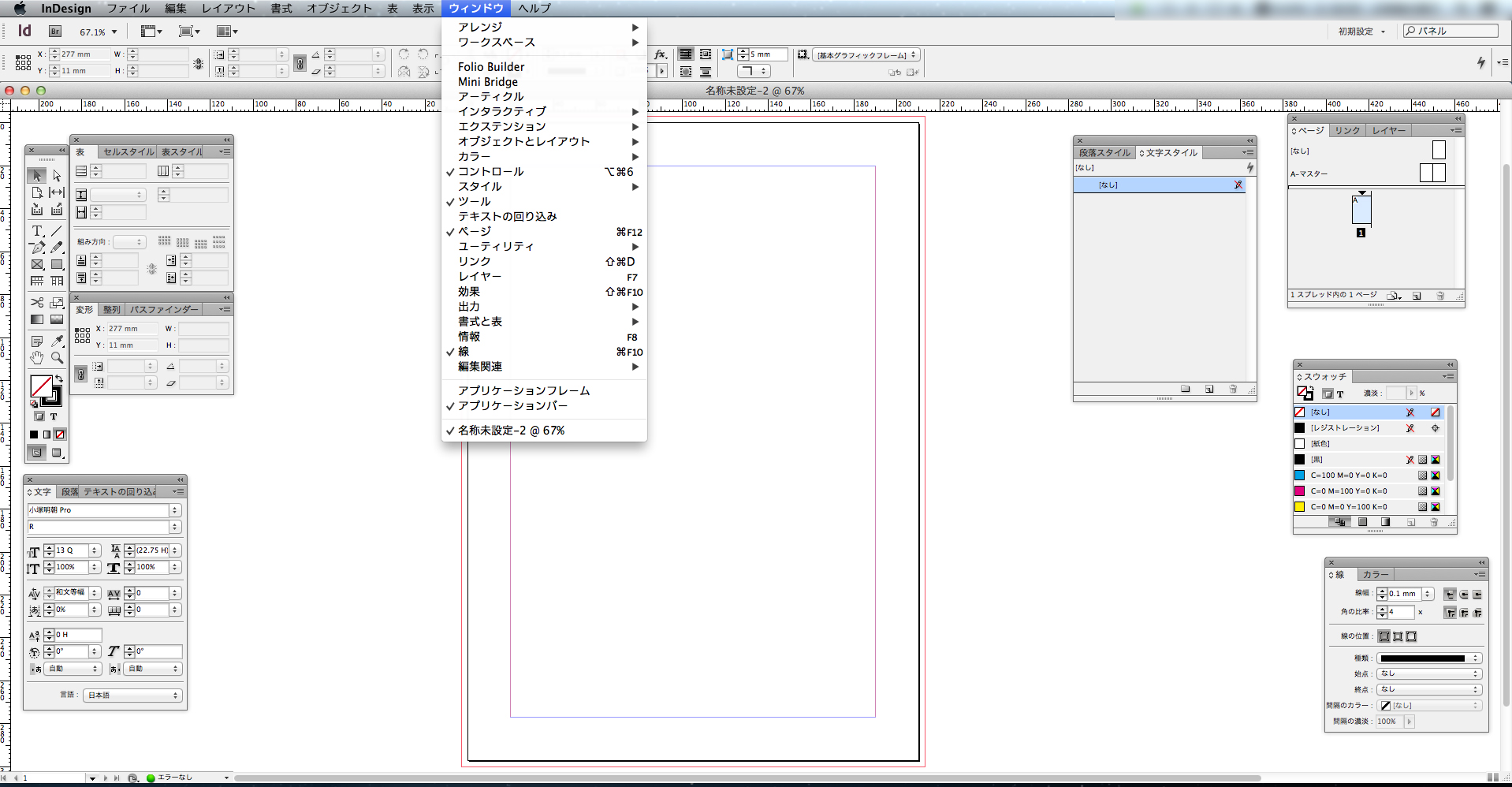The image size is (1512, 787).
Task: Expand Arrange (アレンジ) submenu
Action: click(544, 27)
